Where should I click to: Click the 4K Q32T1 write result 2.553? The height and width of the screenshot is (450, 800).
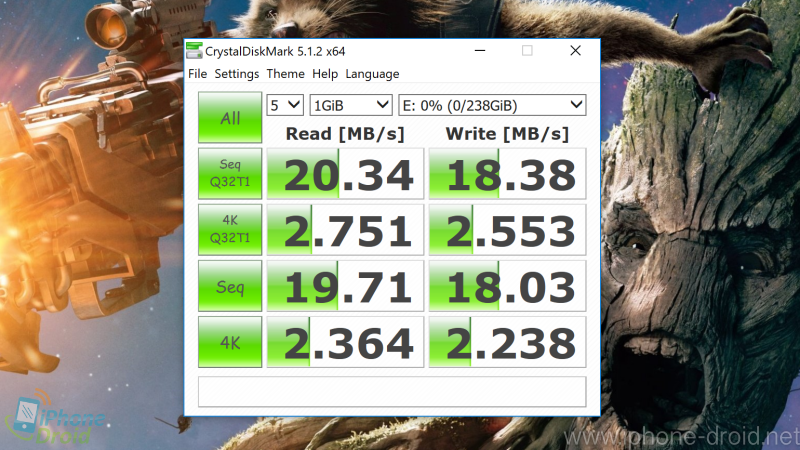point(508,230)
